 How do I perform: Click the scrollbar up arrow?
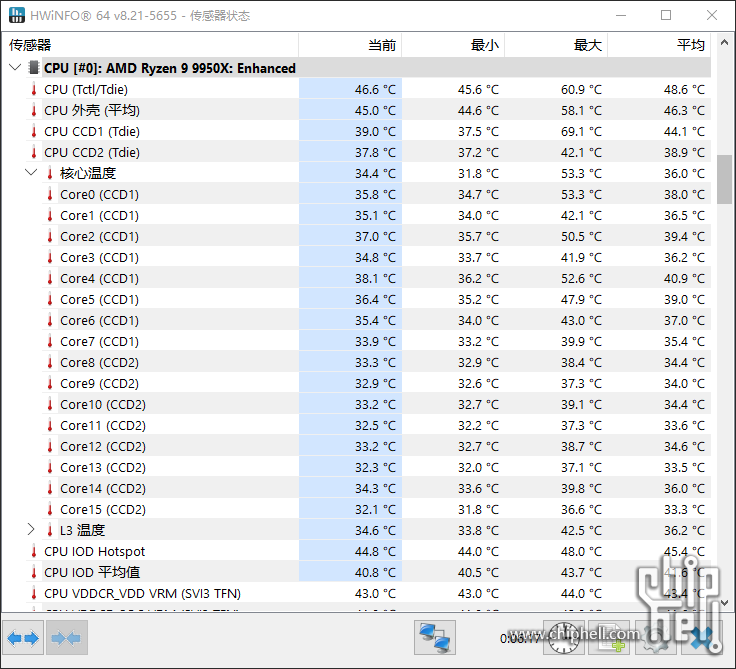click(724, 43)
